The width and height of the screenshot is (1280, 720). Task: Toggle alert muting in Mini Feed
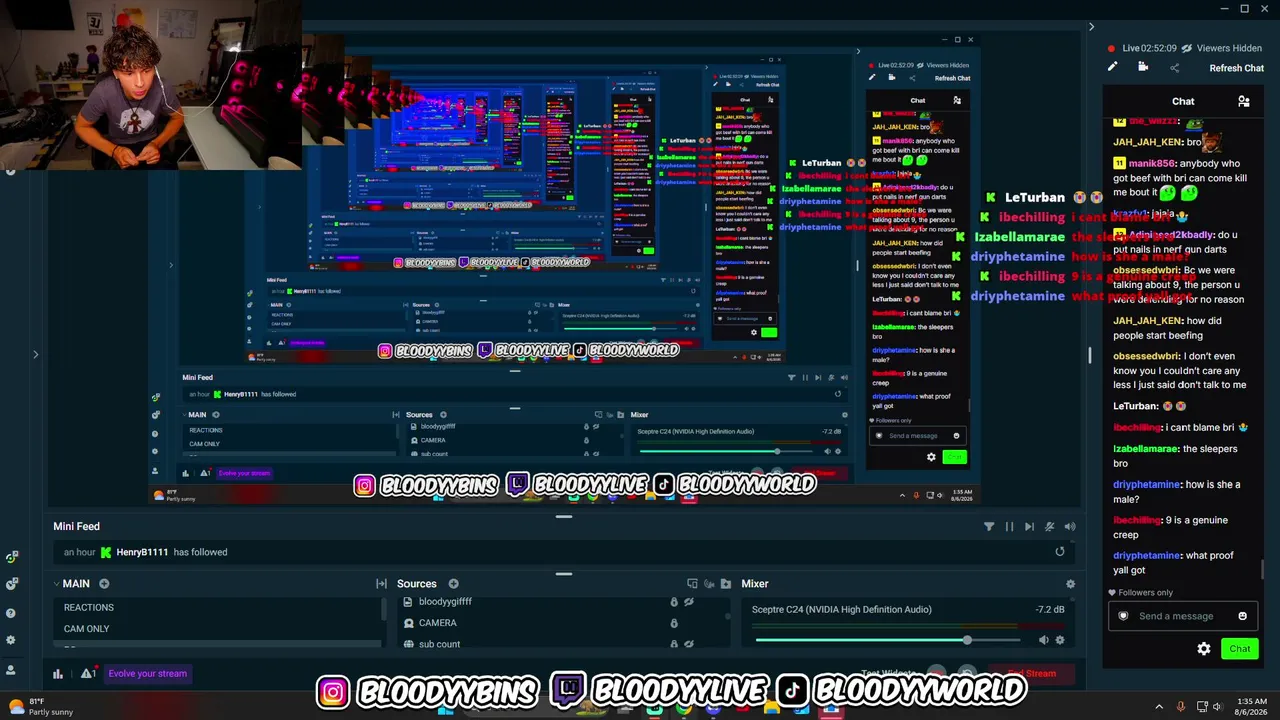tap(1049, 526)
